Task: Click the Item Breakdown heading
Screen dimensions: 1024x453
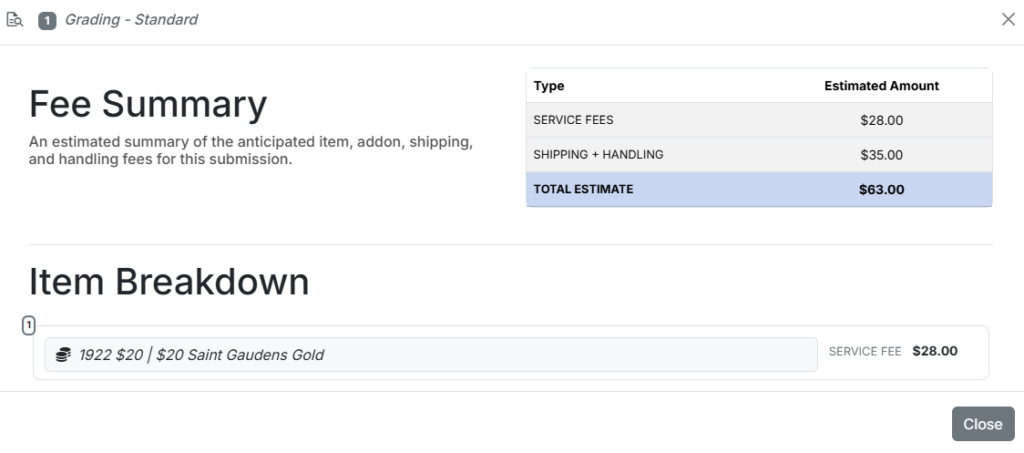Action: click(169, 282)
